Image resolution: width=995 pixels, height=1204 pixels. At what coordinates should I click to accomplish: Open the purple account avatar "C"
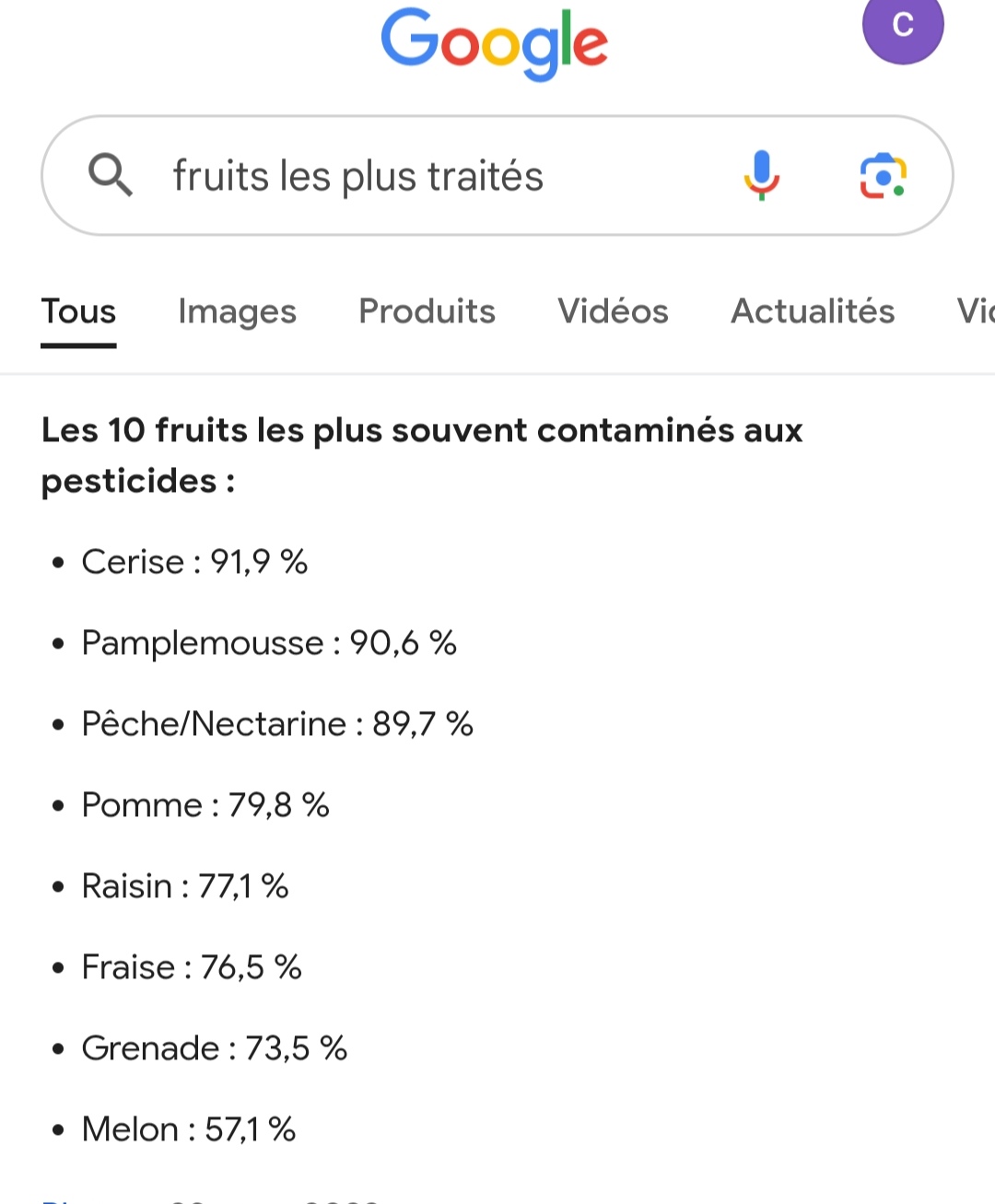pyautogui.click(x=903, y=26)
